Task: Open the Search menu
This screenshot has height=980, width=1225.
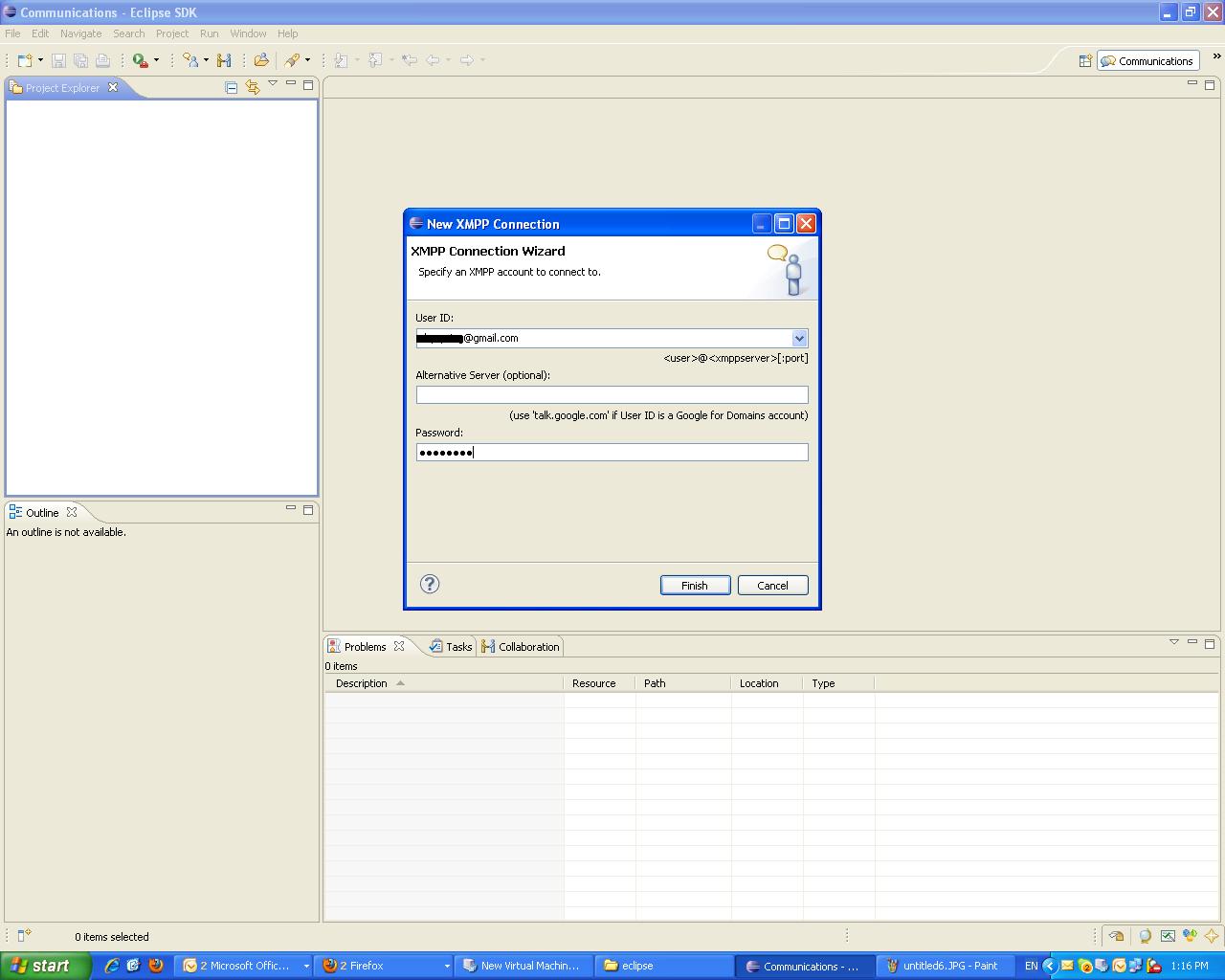Action: point(129,33)
